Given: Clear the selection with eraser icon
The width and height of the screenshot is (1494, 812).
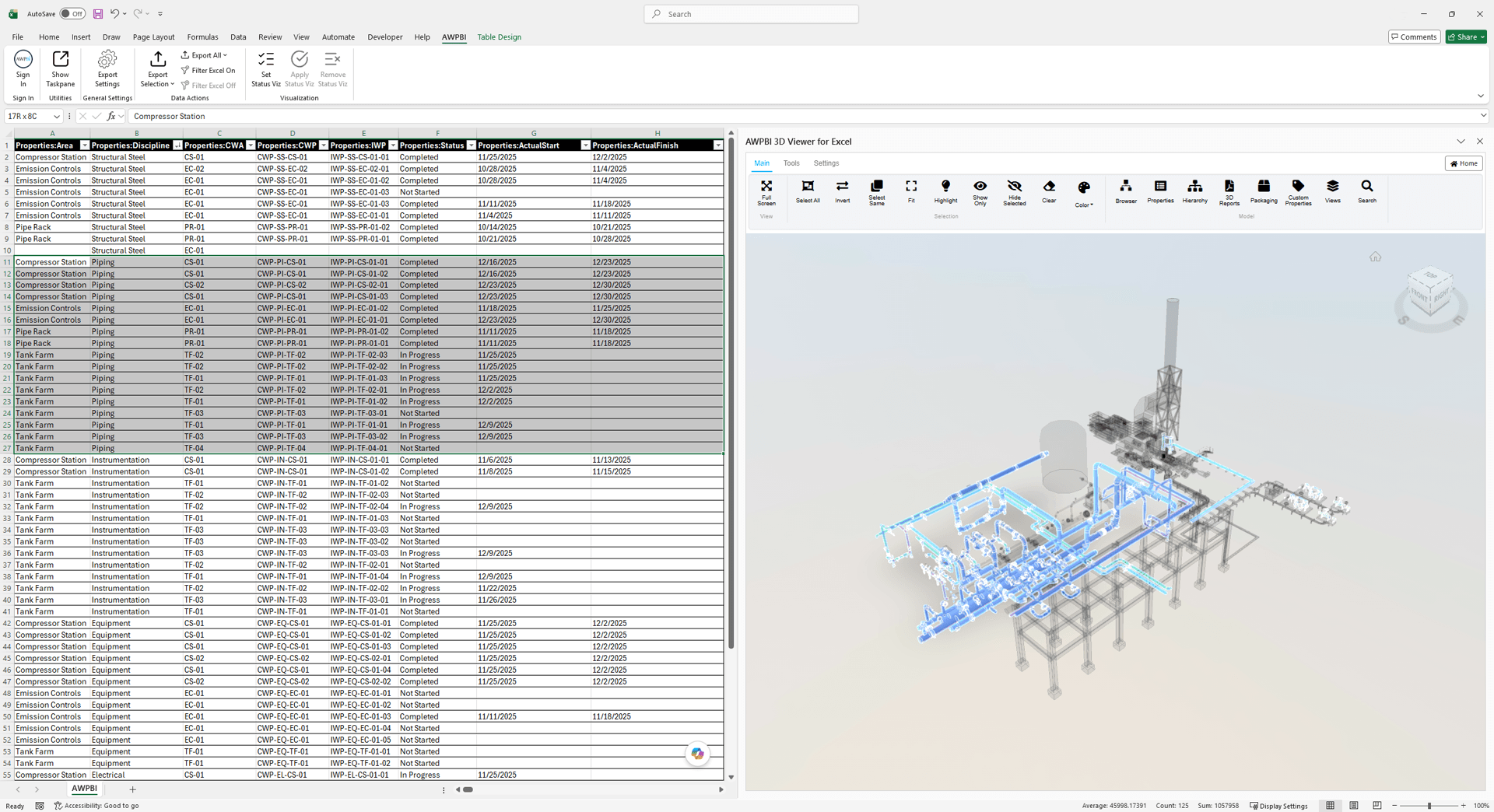Looking at the screenshot, I should 1049,191.
